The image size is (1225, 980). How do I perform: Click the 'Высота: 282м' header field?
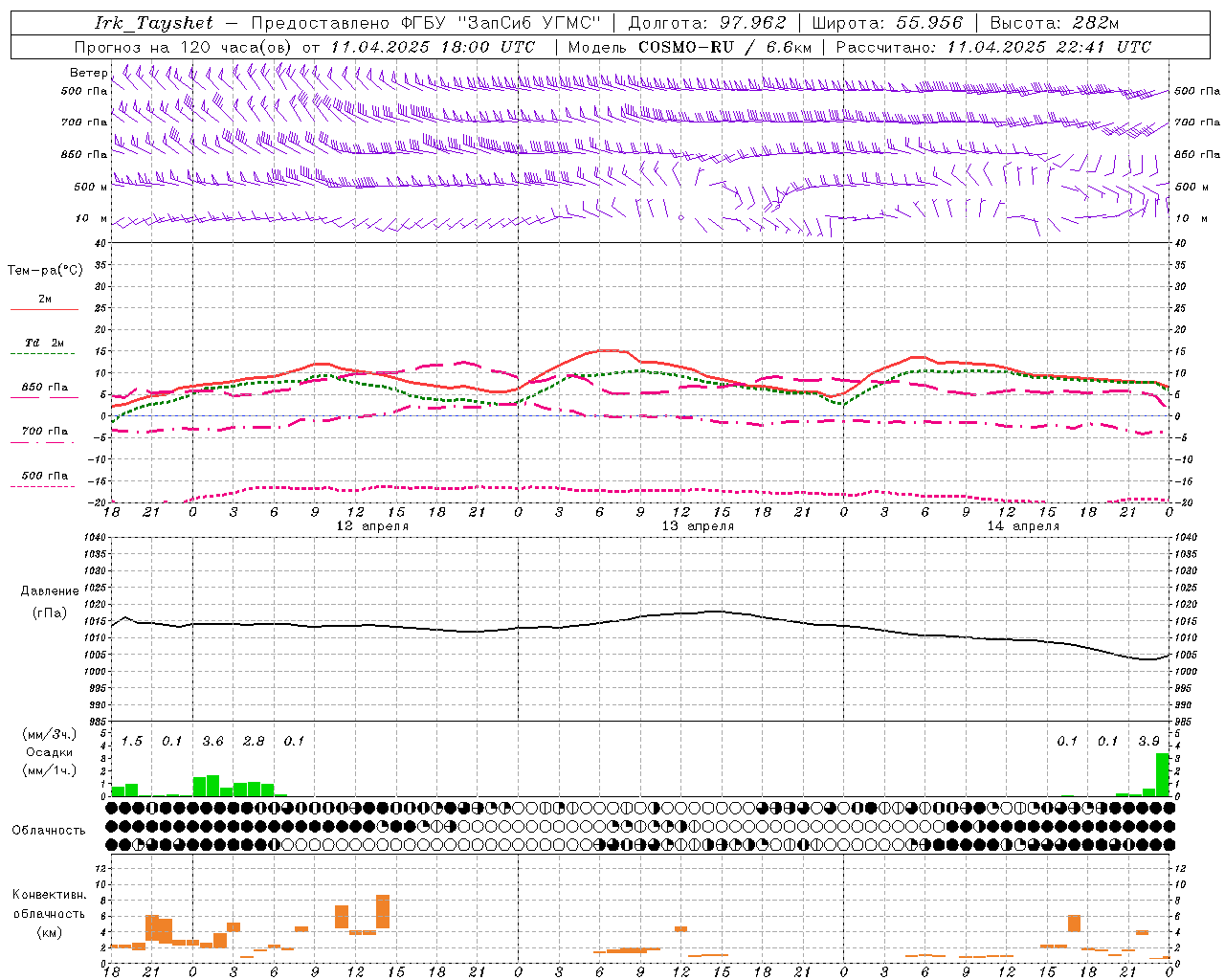pyautogui.click(x=1055, y=23)
